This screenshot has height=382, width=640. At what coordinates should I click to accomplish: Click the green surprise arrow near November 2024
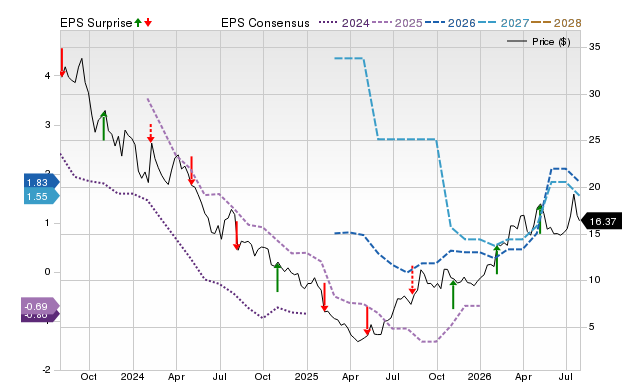coord(278,277)
